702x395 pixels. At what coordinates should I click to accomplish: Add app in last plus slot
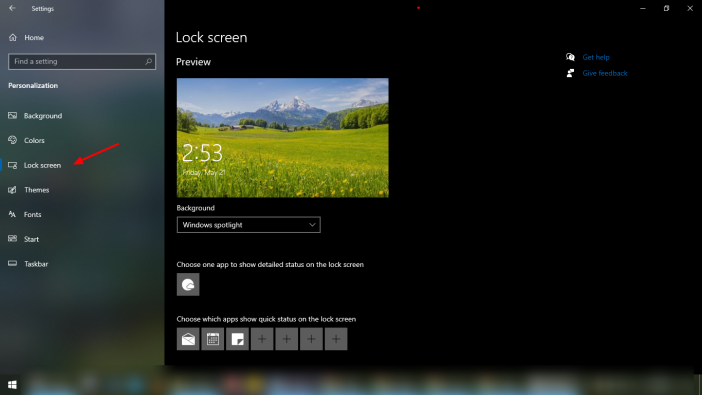[336, 339]
